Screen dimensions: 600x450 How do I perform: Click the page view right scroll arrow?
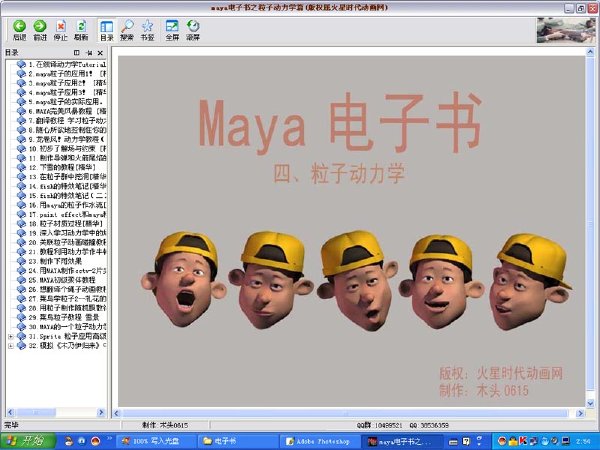[580, 413]
